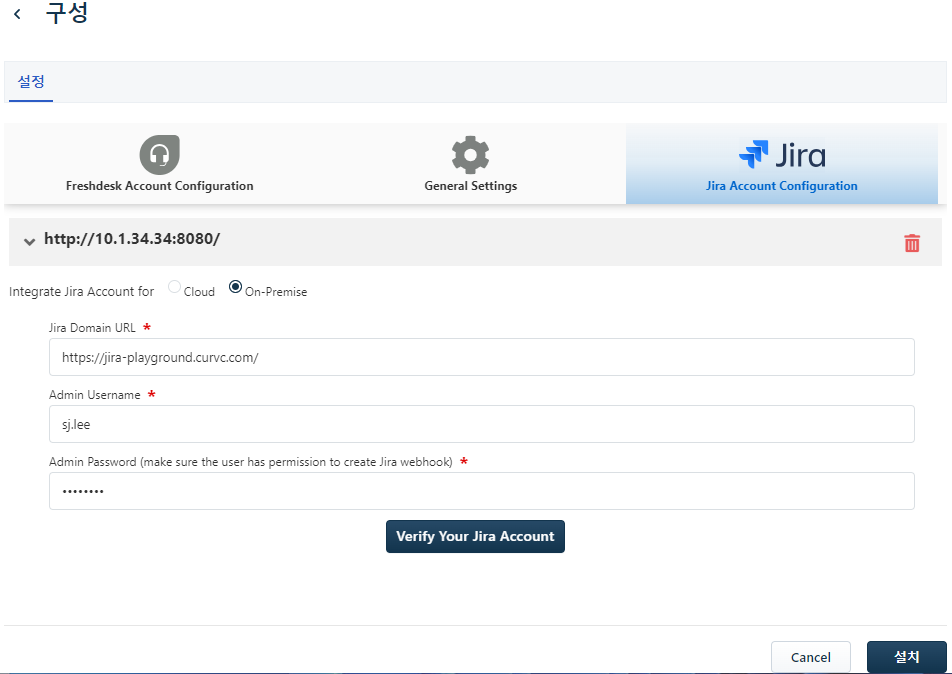The width and height of the screenshot is (952, 674).
Task: Open General Settings tab label
Action: click(471, 186)
